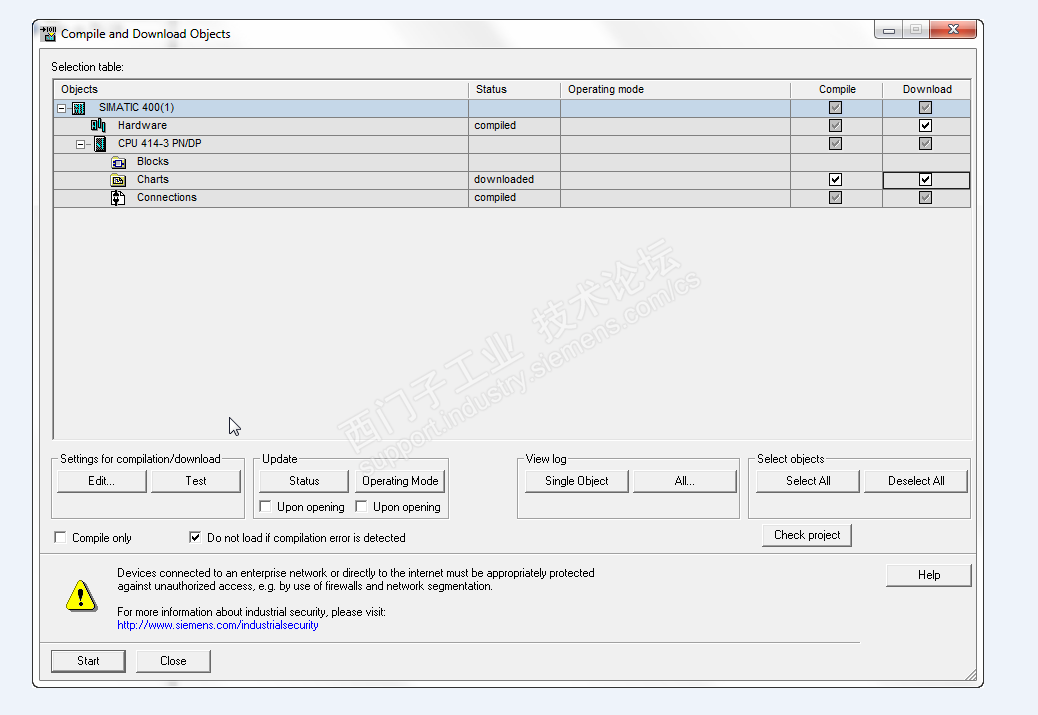Uncheck Do not load if compilation error

tap(195, 538)
